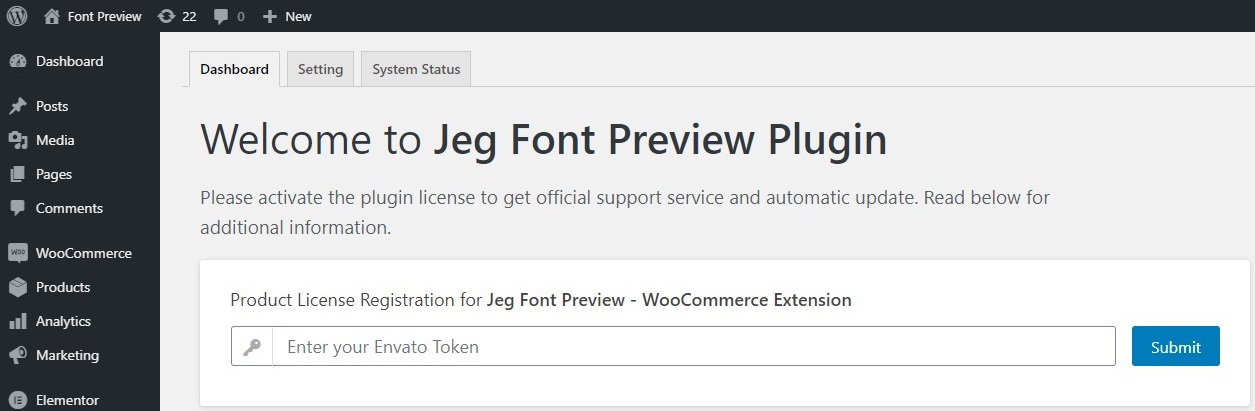Screen dimensions: 1255x411
Task: Open the comments bubble icon in admin bar
Action: click(221, 16)
